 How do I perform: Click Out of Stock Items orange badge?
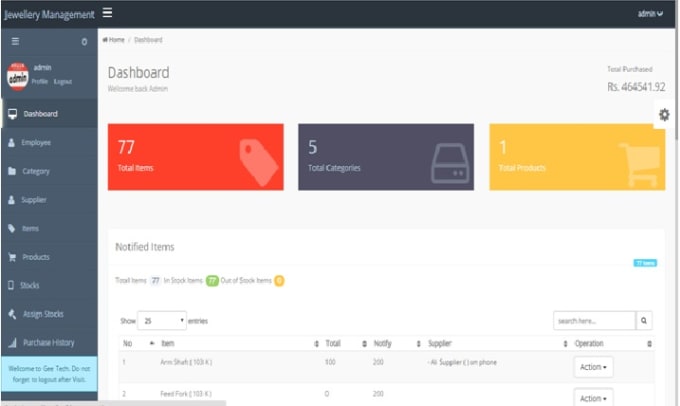279,281
